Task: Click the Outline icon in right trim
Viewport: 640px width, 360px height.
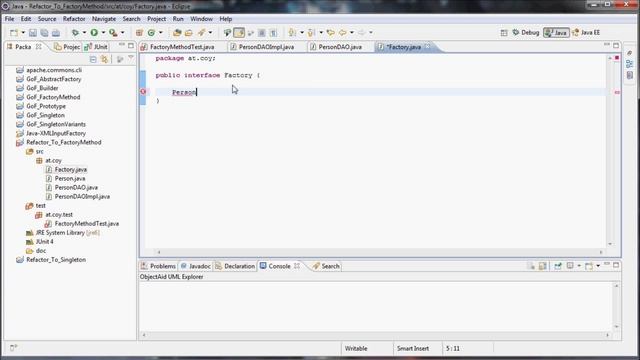Action: coord(629,64)
